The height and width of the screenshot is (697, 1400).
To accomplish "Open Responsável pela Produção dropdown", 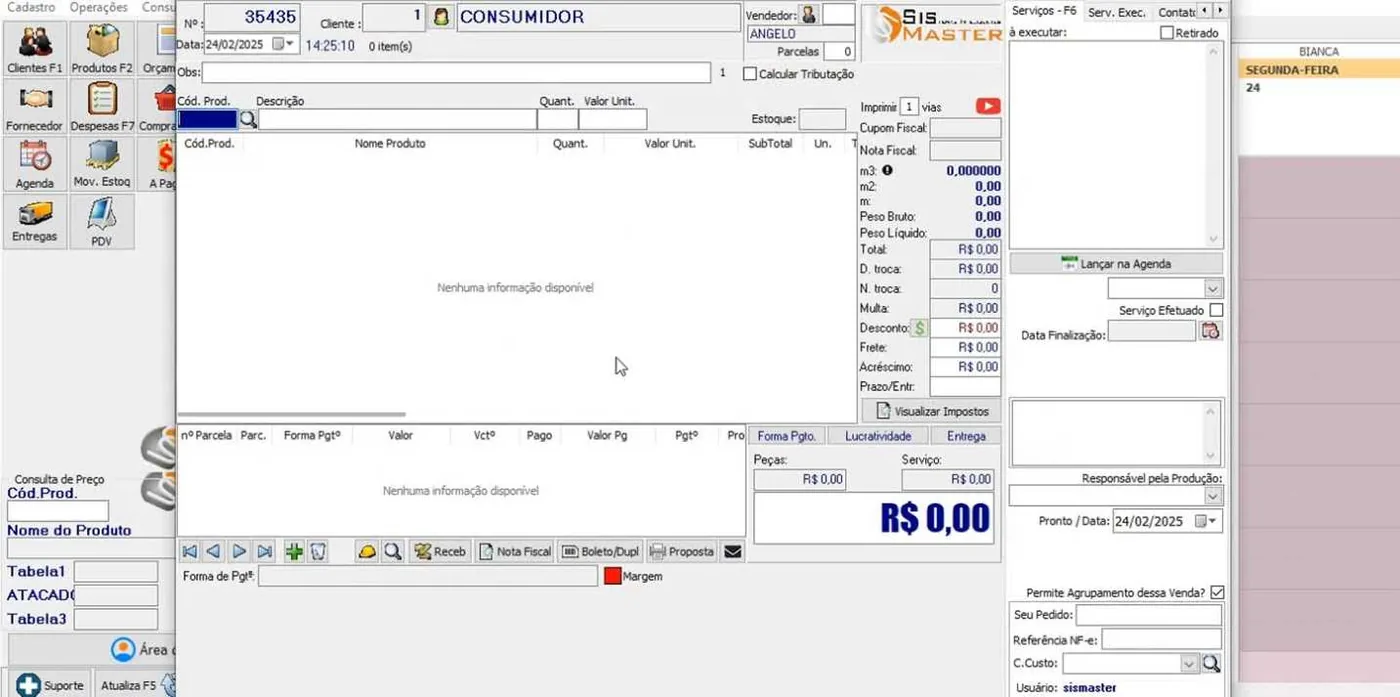I will tap(1213, 496).
